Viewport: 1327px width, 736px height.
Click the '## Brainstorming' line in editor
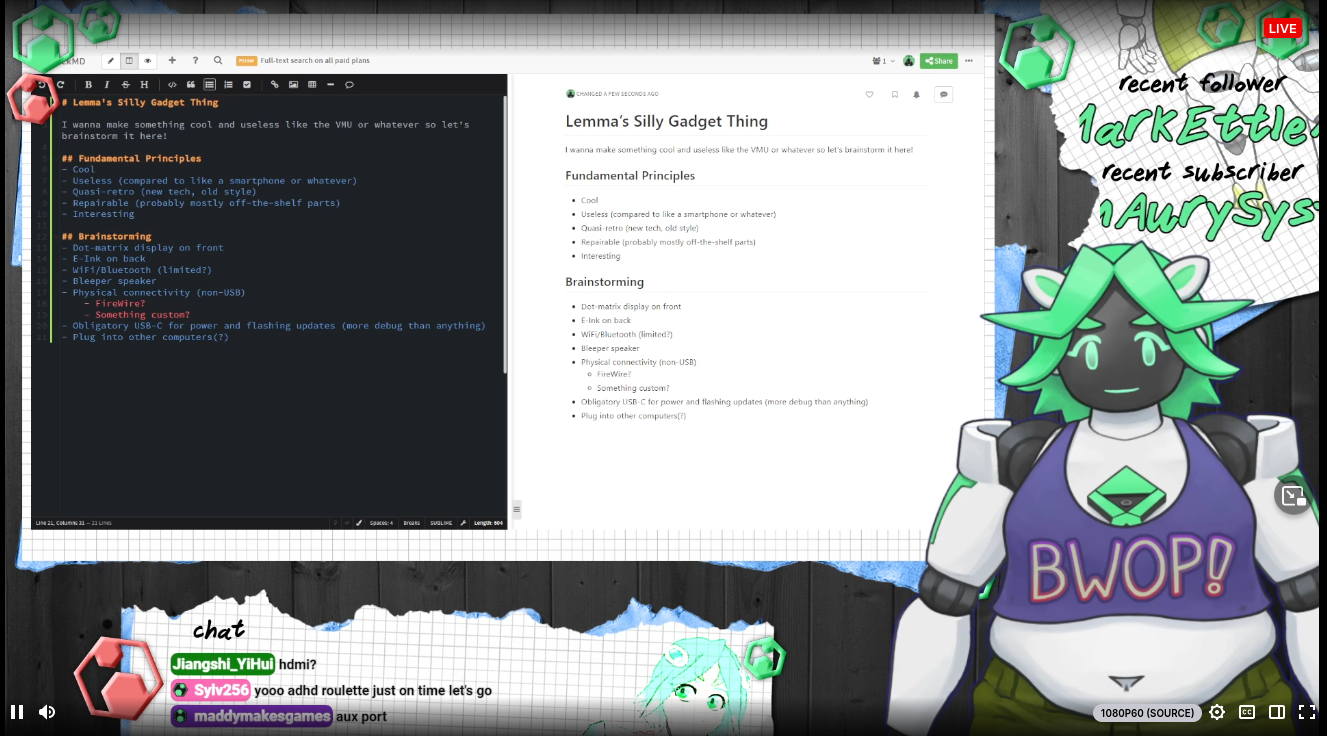pyautogui.click(x=106, y=237)
